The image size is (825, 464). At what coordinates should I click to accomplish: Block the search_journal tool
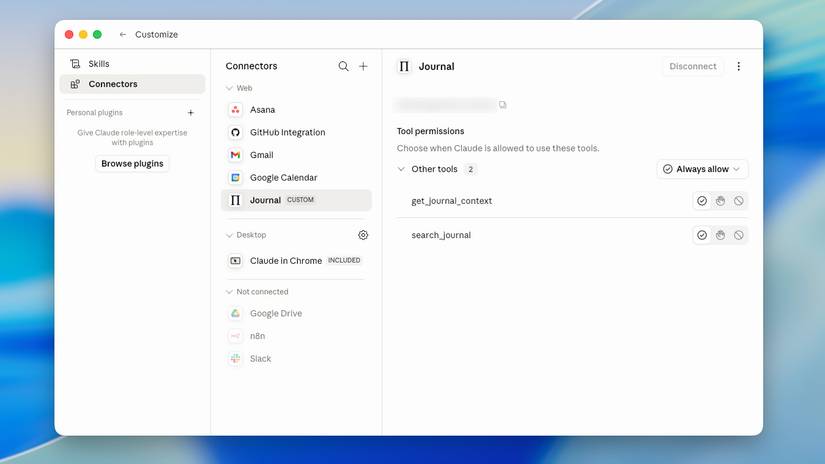739,235
